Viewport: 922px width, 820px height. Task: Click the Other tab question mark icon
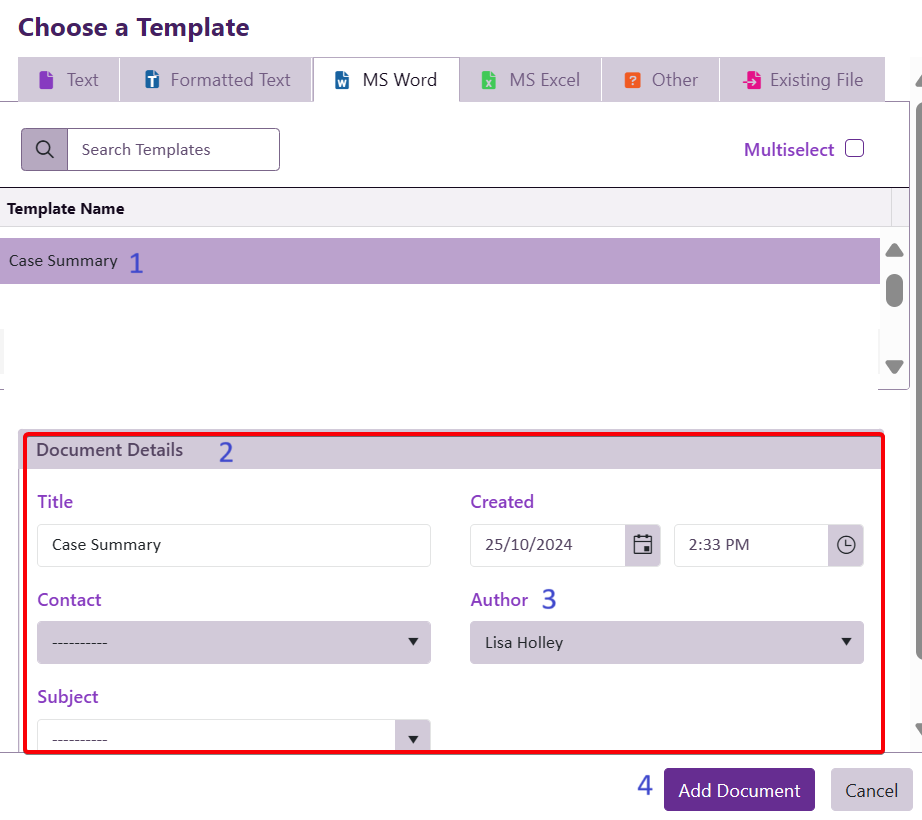coord(632,80)
